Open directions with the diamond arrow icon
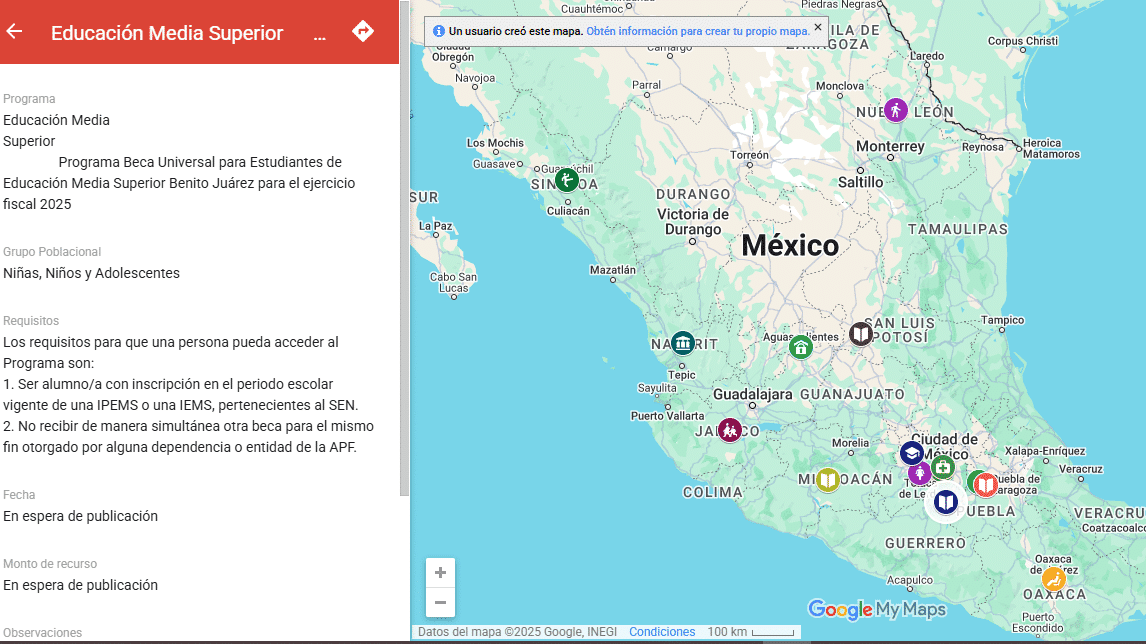The height and width of the screenshot is (644, 1146). (362, 32)
